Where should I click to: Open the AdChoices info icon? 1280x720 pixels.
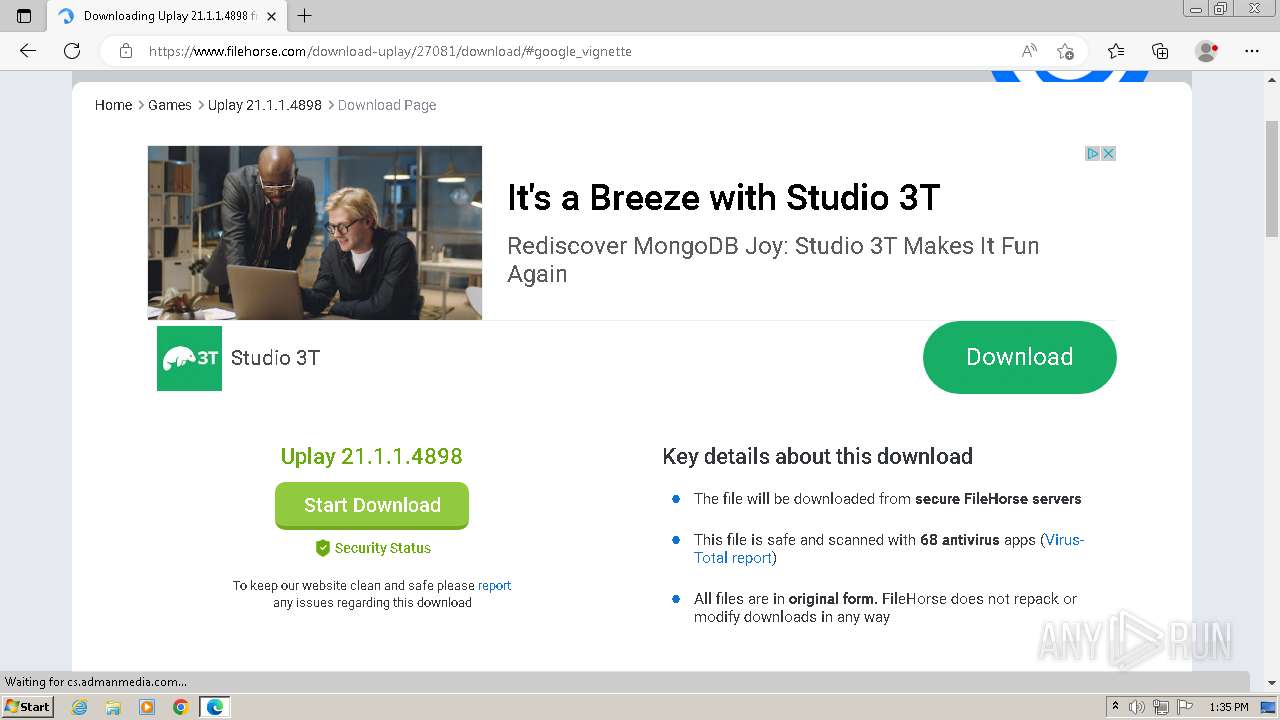click(x=1093, y=153)
